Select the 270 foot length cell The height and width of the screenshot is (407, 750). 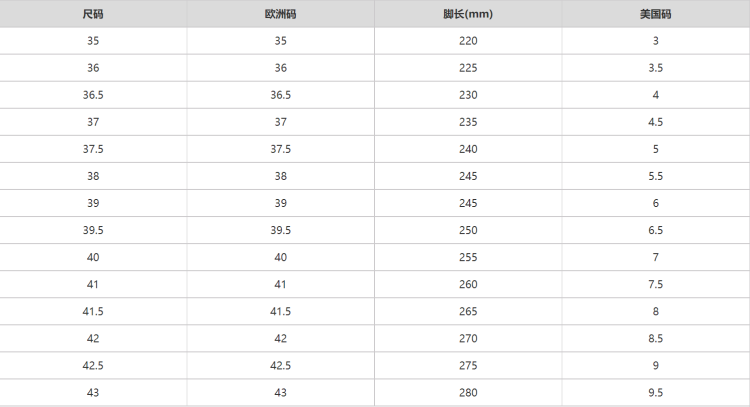click(468, 338)
